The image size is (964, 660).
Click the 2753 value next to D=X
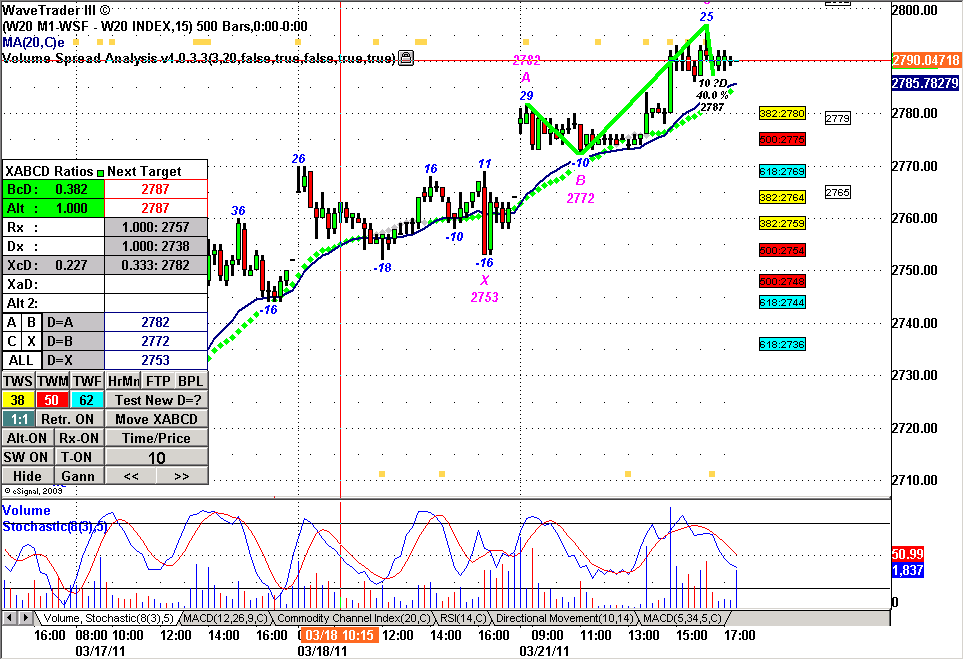click(x=156, y=360)
